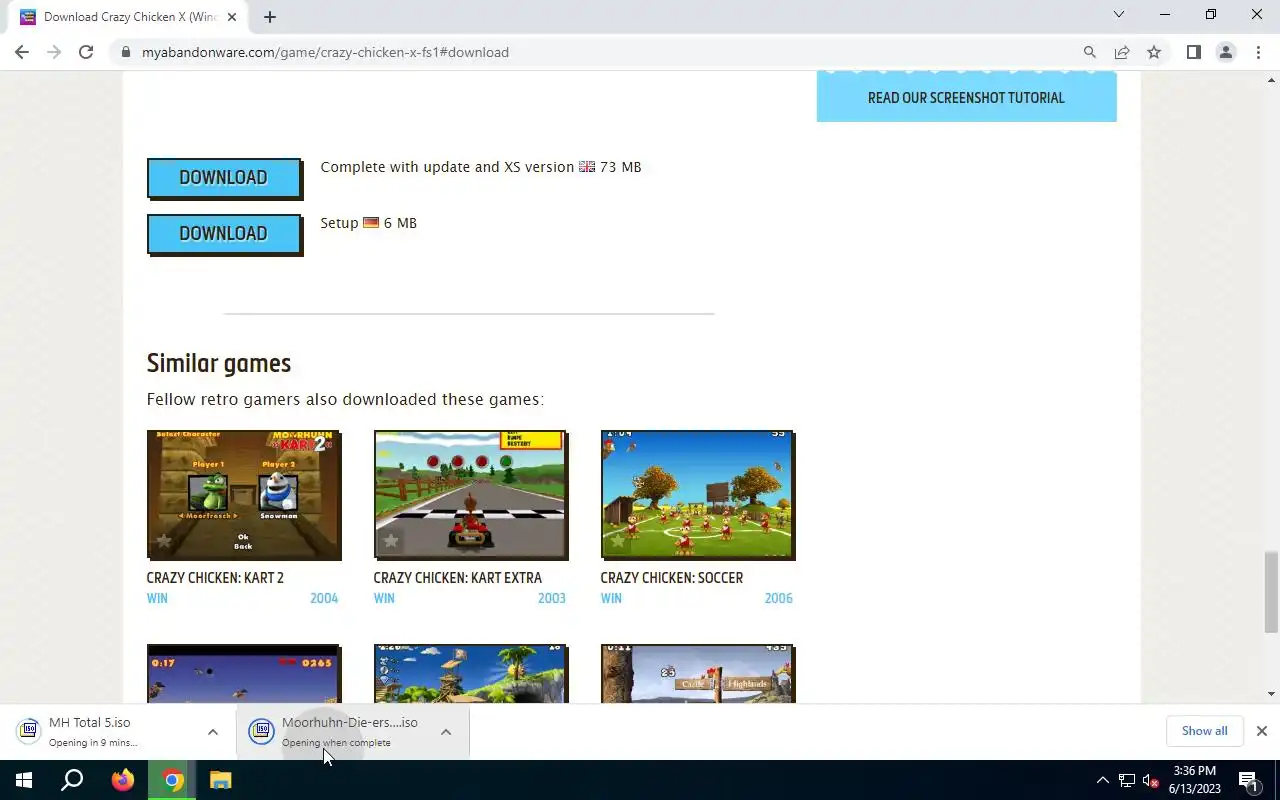Close the downloads bar
Screen dimensions: 1280x800
tap(1261, 731)
